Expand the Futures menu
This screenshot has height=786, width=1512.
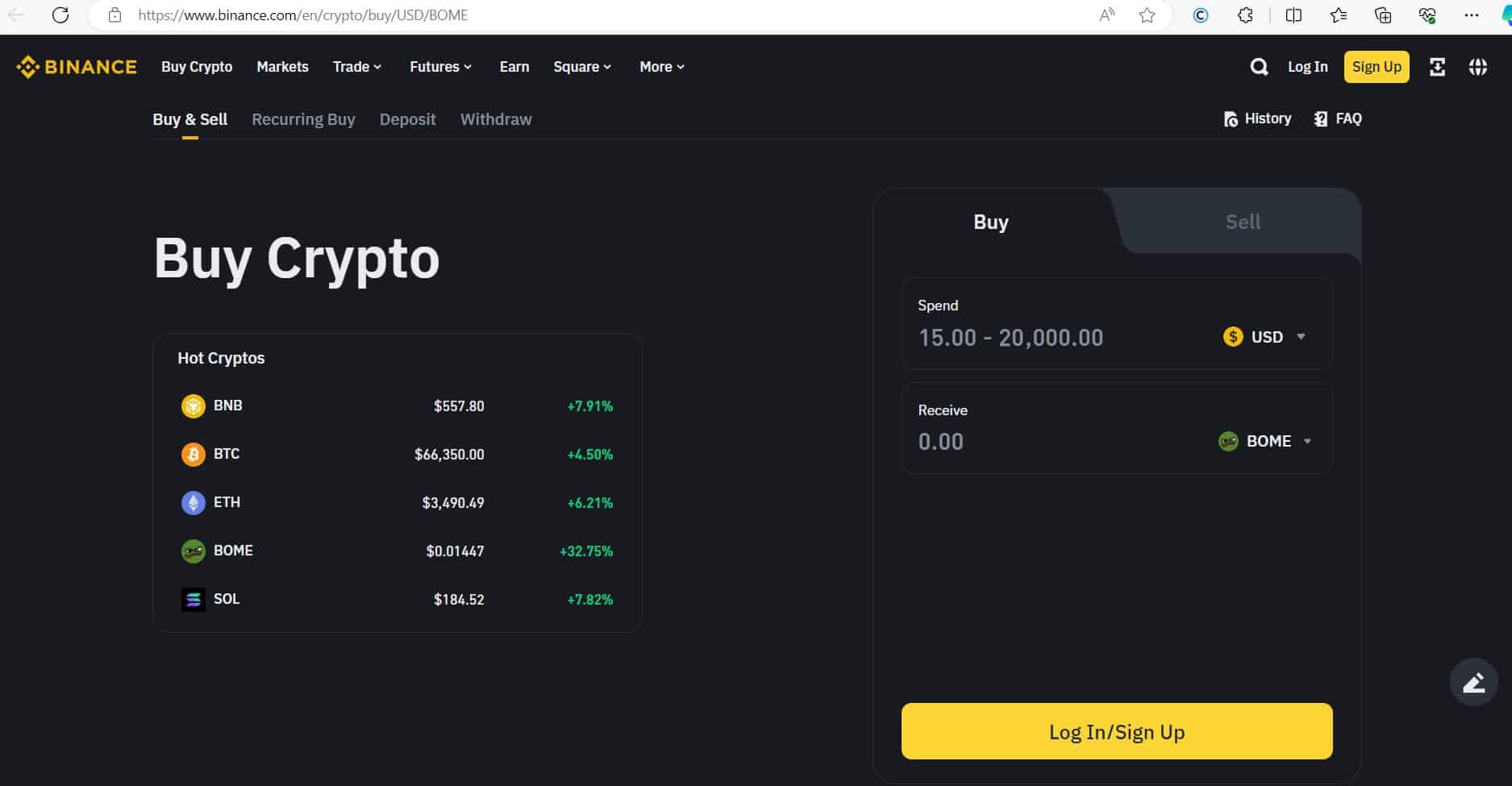440,67
